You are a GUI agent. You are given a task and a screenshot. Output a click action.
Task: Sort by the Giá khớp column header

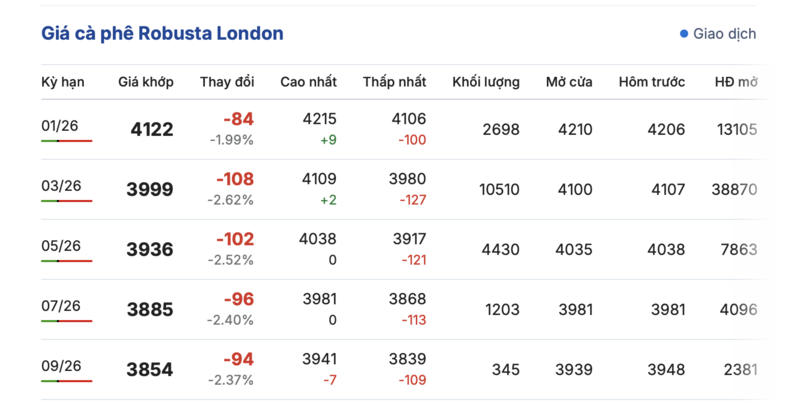(x=146, y=82)
